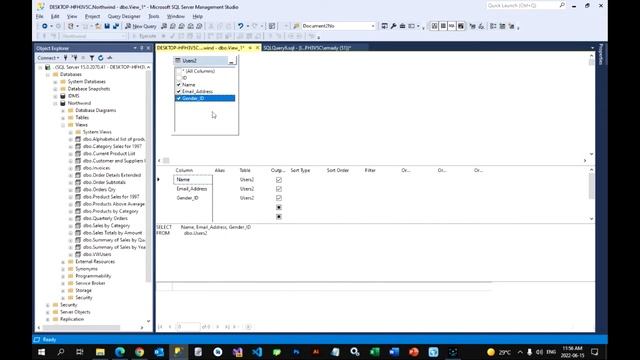The height and width of the screenshot is (360, 640).
Task: Uncheck the Name column in Users2 box
Action: tap(178, 84)
